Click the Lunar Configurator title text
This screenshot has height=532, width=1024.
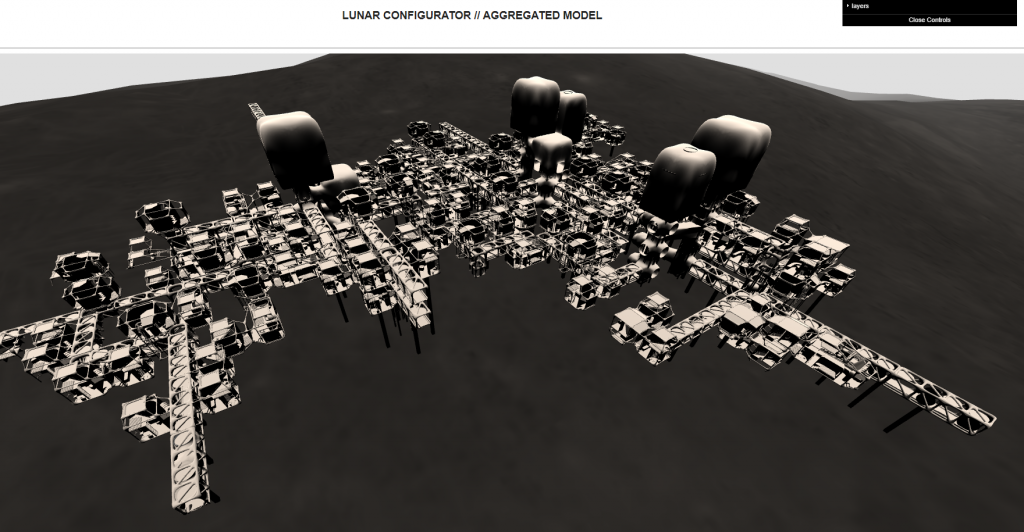tap(472, 16)
